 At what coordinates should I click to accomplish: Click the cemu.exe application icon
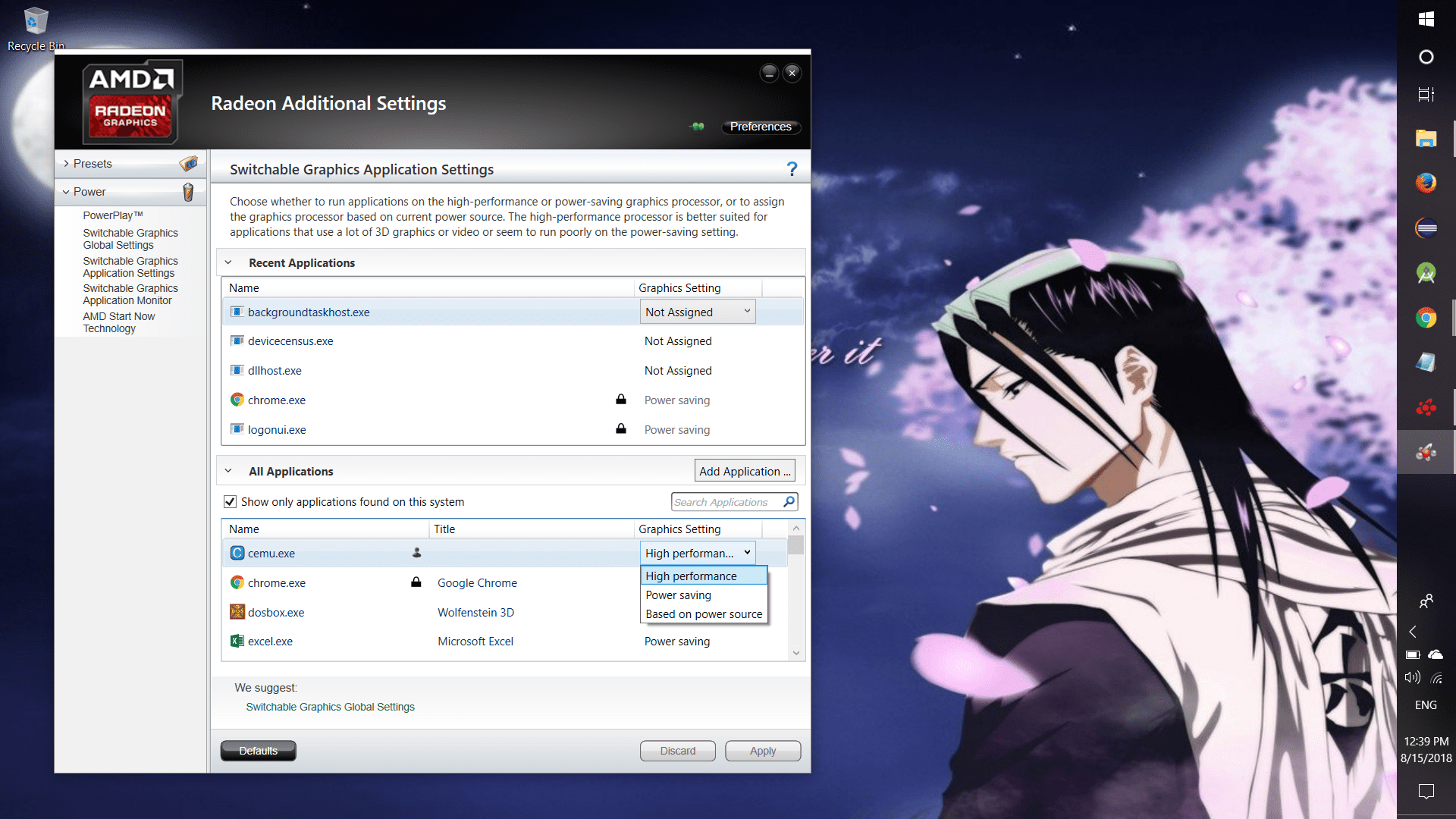pos(237,553)
